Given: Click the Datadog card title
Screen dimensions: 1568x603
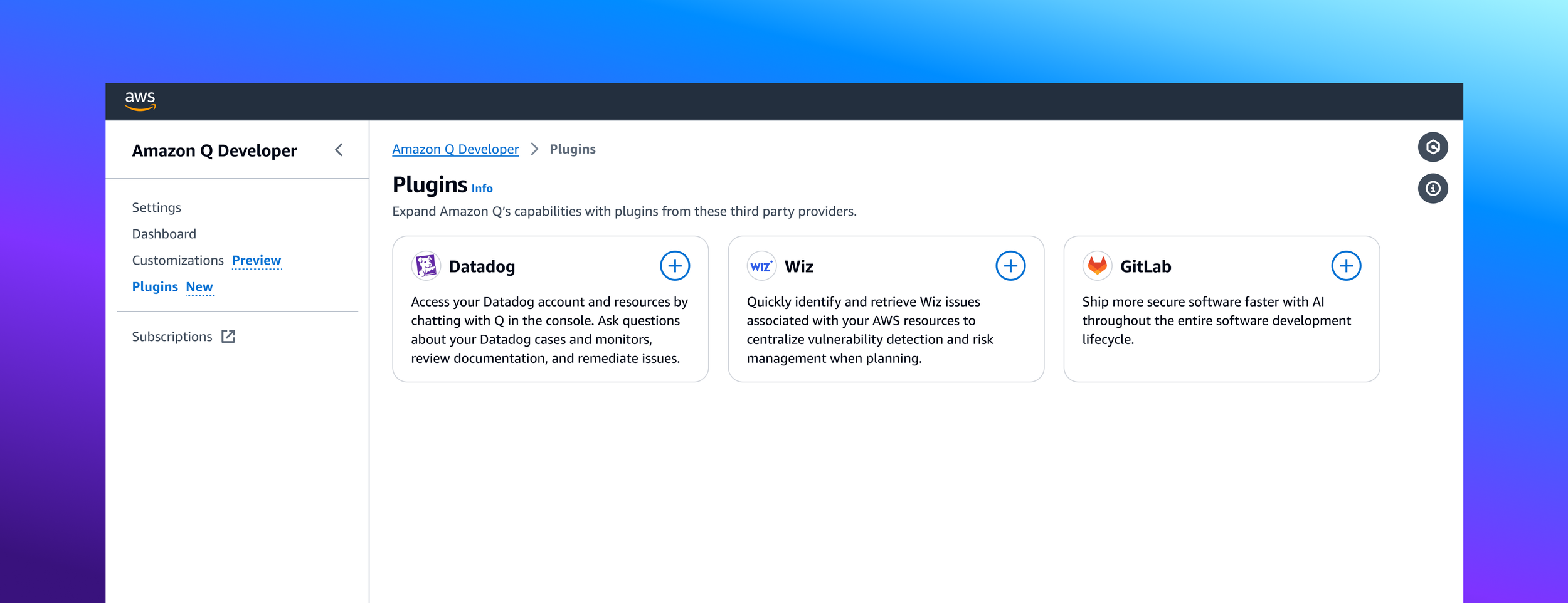Looking at the screenshot, I should [482, 266].
